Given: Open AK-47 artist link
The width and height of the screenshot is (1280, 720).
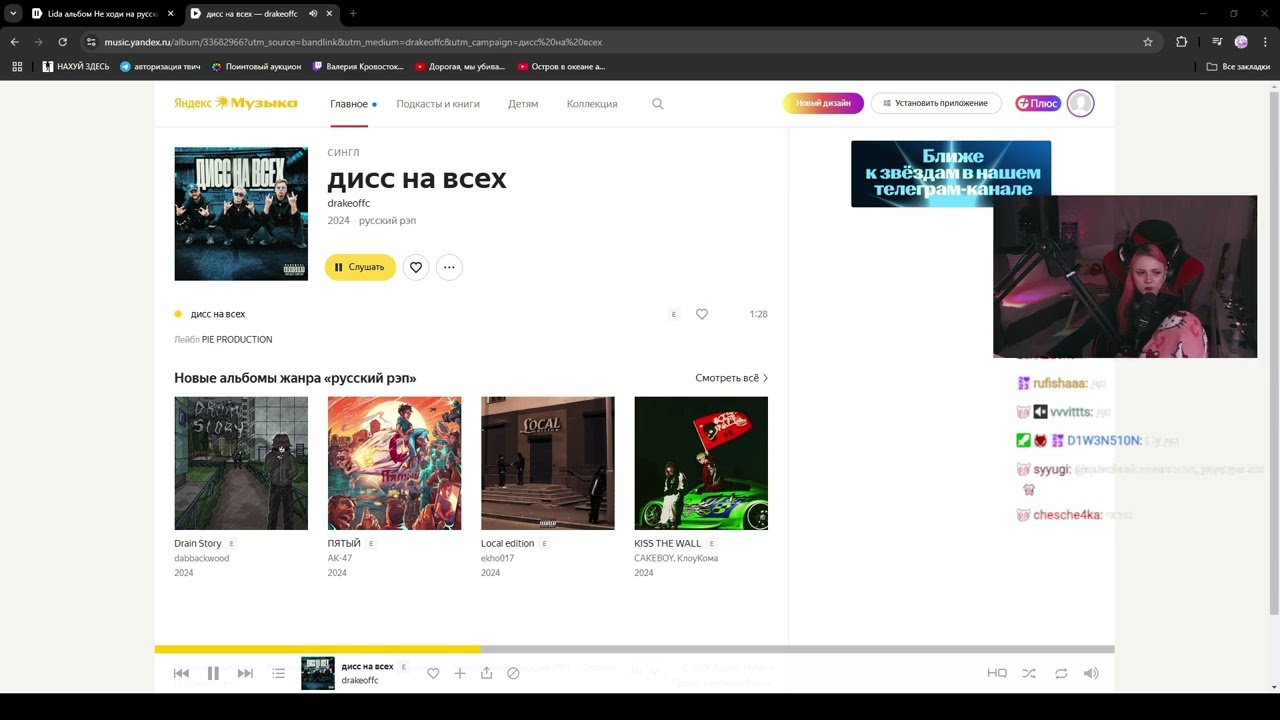Looking at the screenshot, I should (340, 558).
